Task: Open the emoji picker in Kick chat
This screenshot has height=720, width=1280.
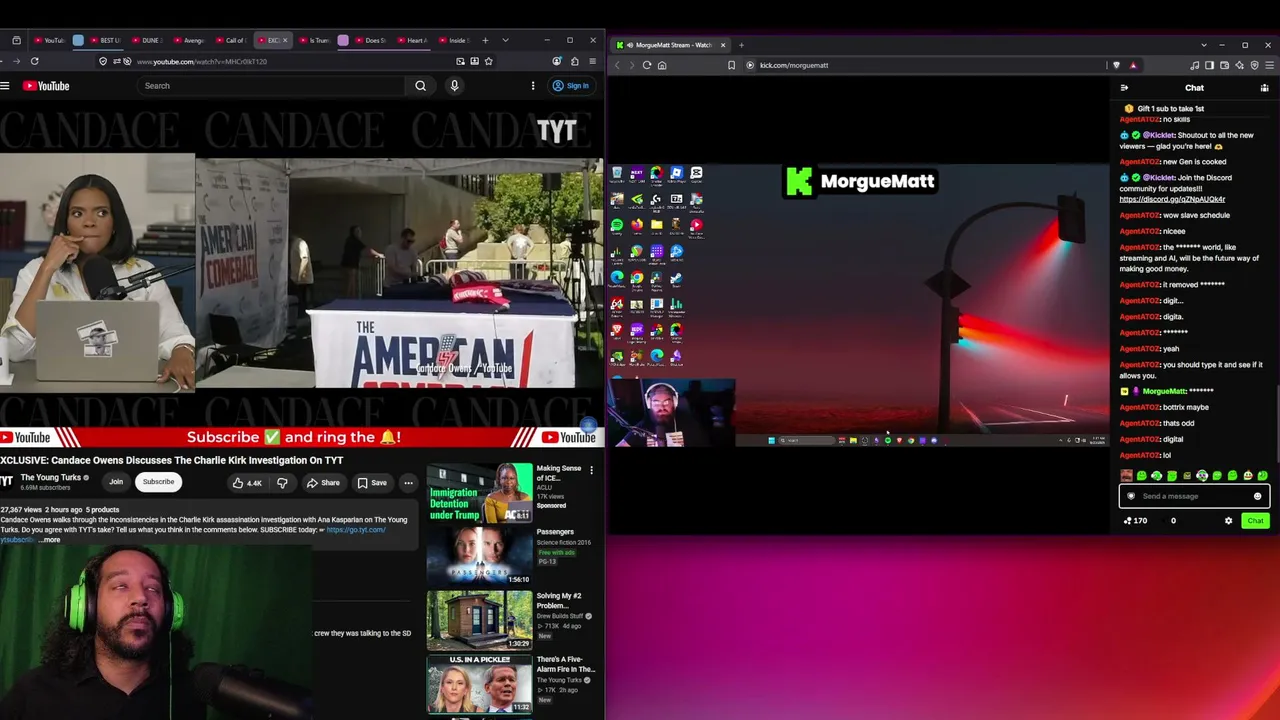Action: coord(1258,496)
